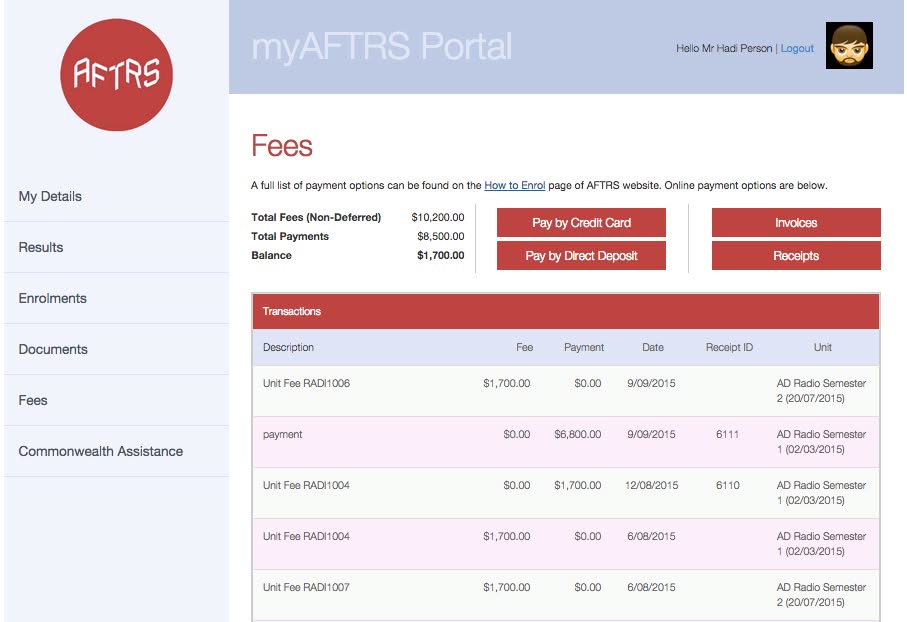The height and width of the screenshot is (622, 907).
Task: Click the Payment column header
Action: [x=584, y=347]
